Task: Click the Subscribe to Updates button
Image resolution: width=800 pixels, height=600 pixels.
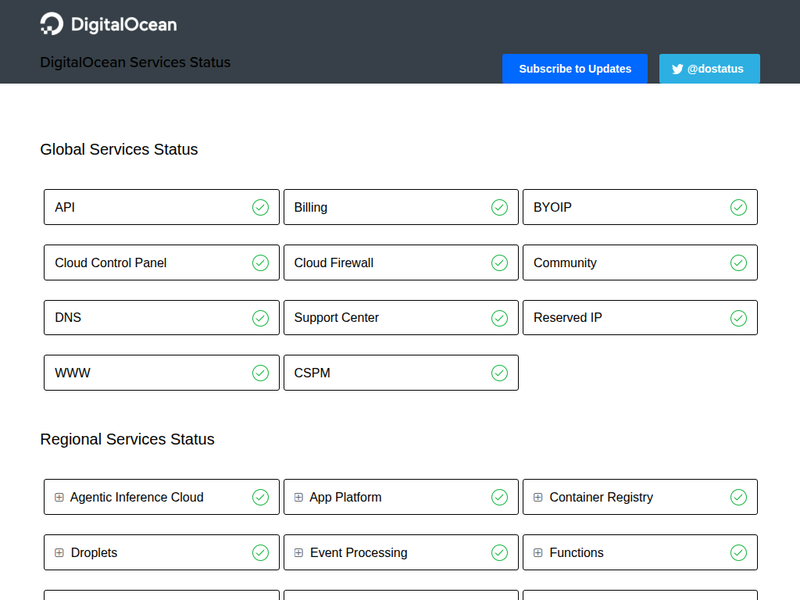Action: click(575, 68)
